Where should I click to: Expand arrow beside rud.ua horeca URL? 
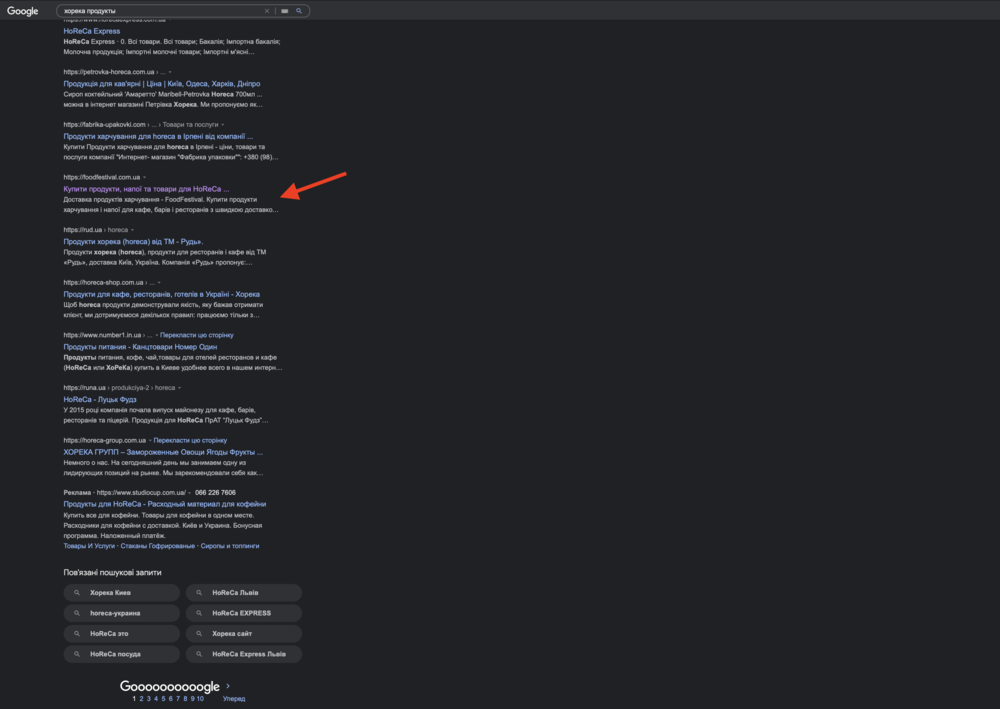pyautogui.click(x=132, y=230)
